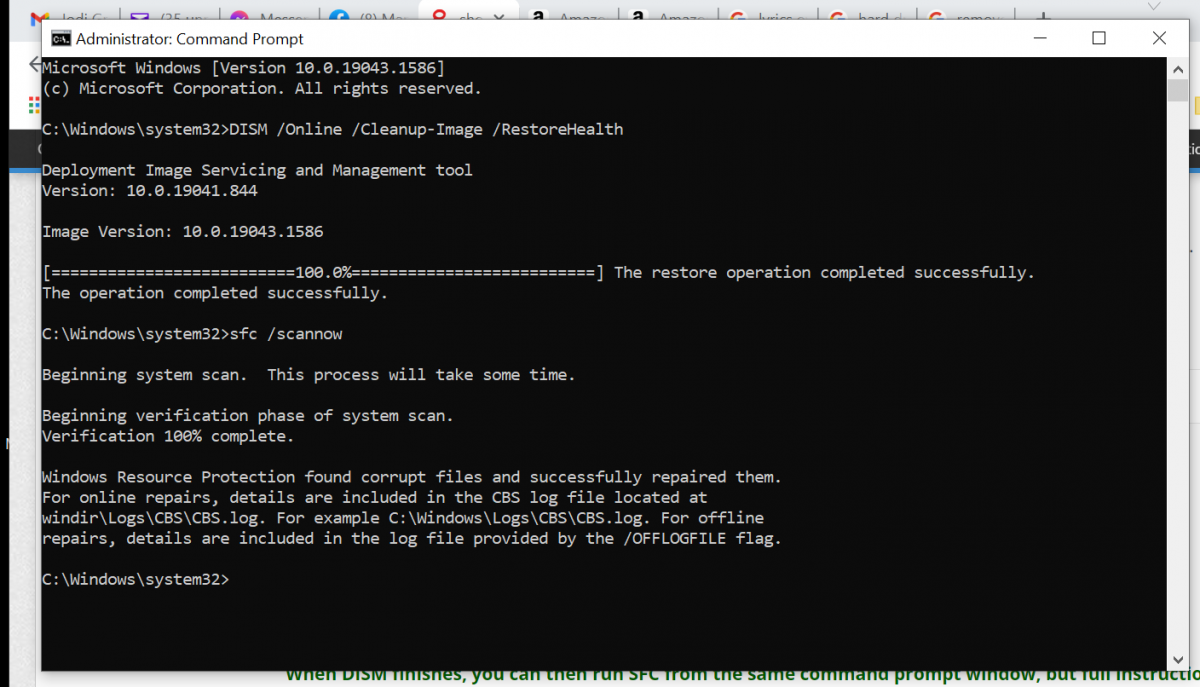This screenshot has width=1200, height=687.
Task: Click the empty C:\Windows\system32> prompt at the bottom
Action: pyautogui.click(x=136, y=580)
